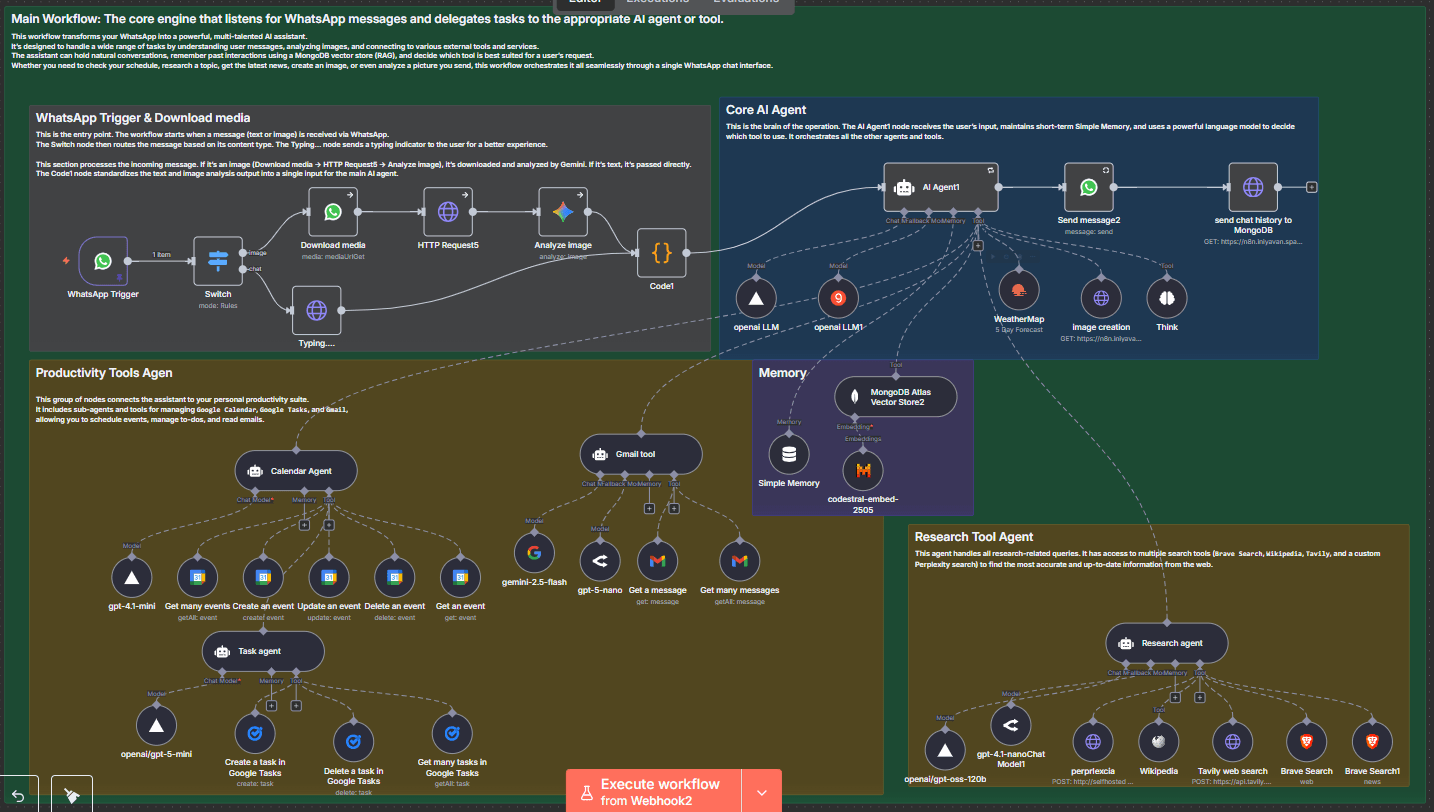Screen dimensions: 1434x812
Task: Click the undo arrow button at bottom left
Action: (18, 794)
